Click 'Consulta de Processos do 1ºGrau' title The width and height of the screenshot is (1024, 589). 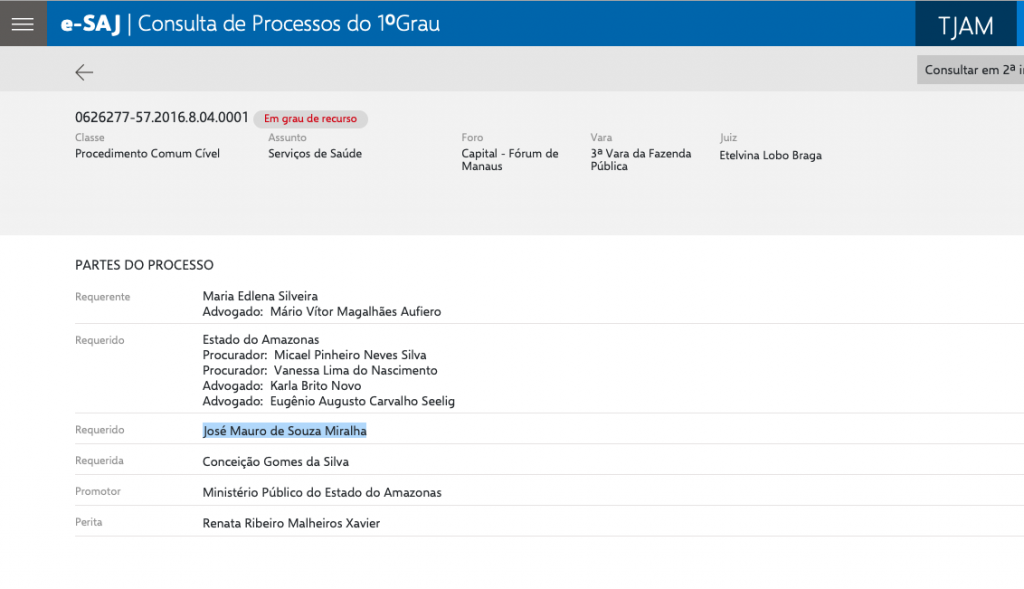[289, 24]
